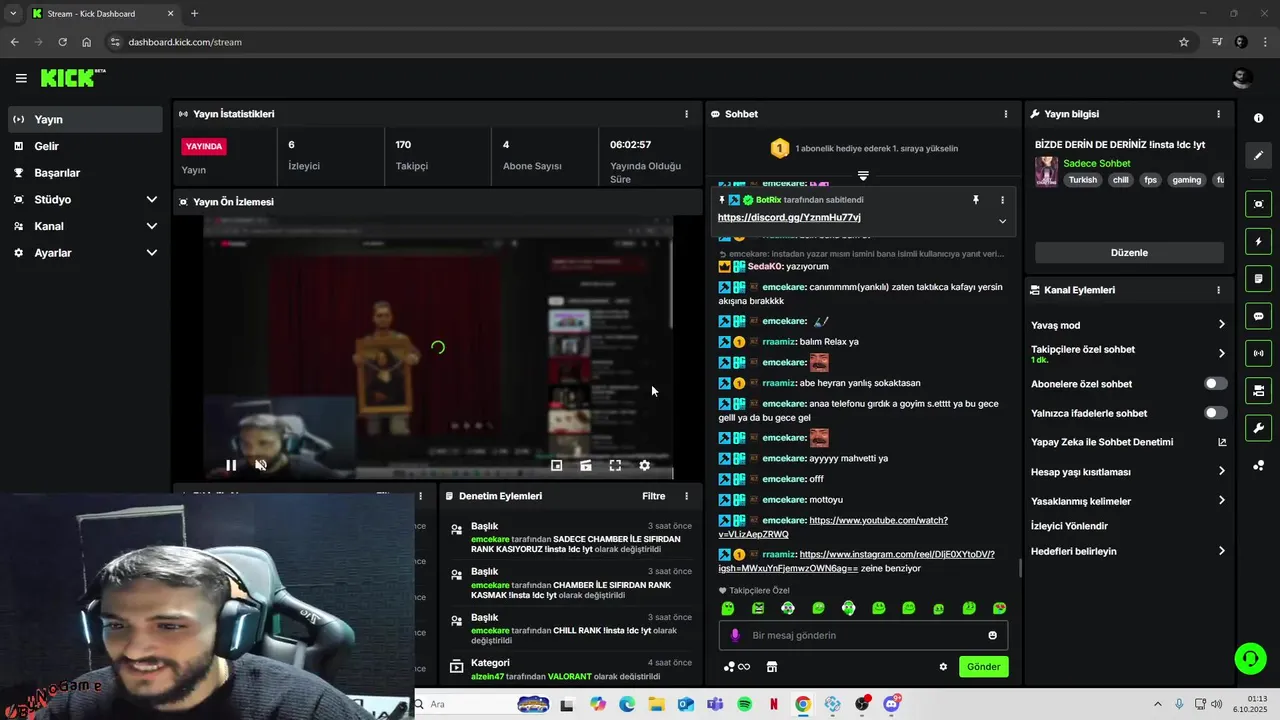Toggle Yalnızca ifadelerle sohbet switch
The width and height of the screenshot is (1280, 720).
[1215, 413]
